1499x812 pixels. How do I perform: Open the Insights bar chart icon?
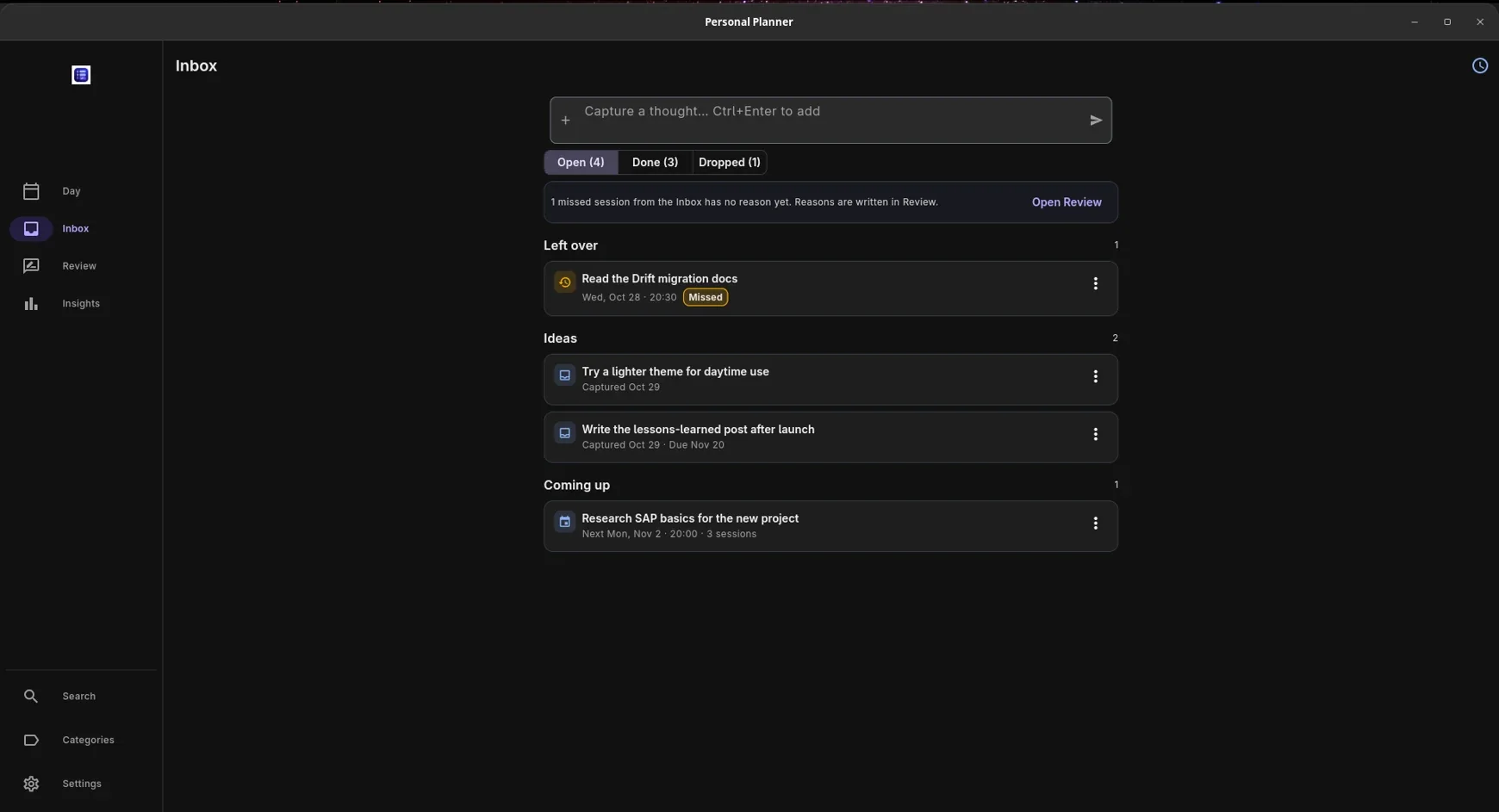click(31, 303)
